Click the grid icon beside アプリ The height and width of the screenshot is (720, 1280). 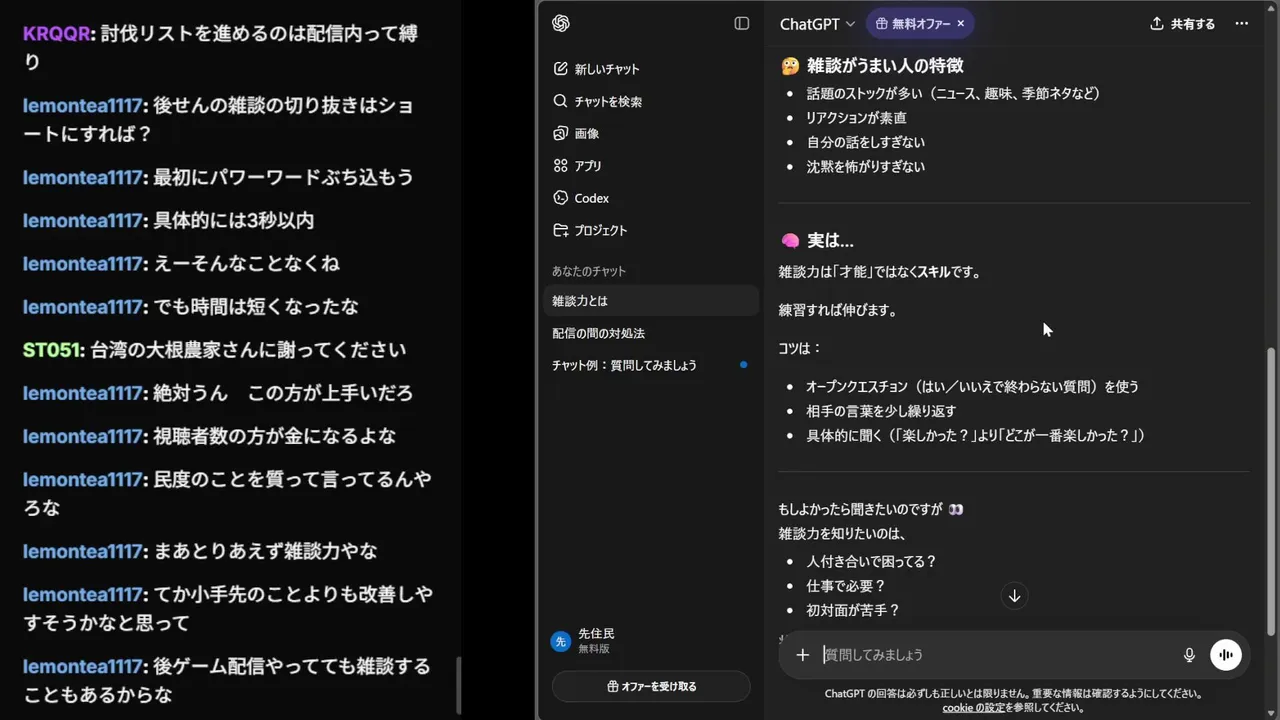560,166
